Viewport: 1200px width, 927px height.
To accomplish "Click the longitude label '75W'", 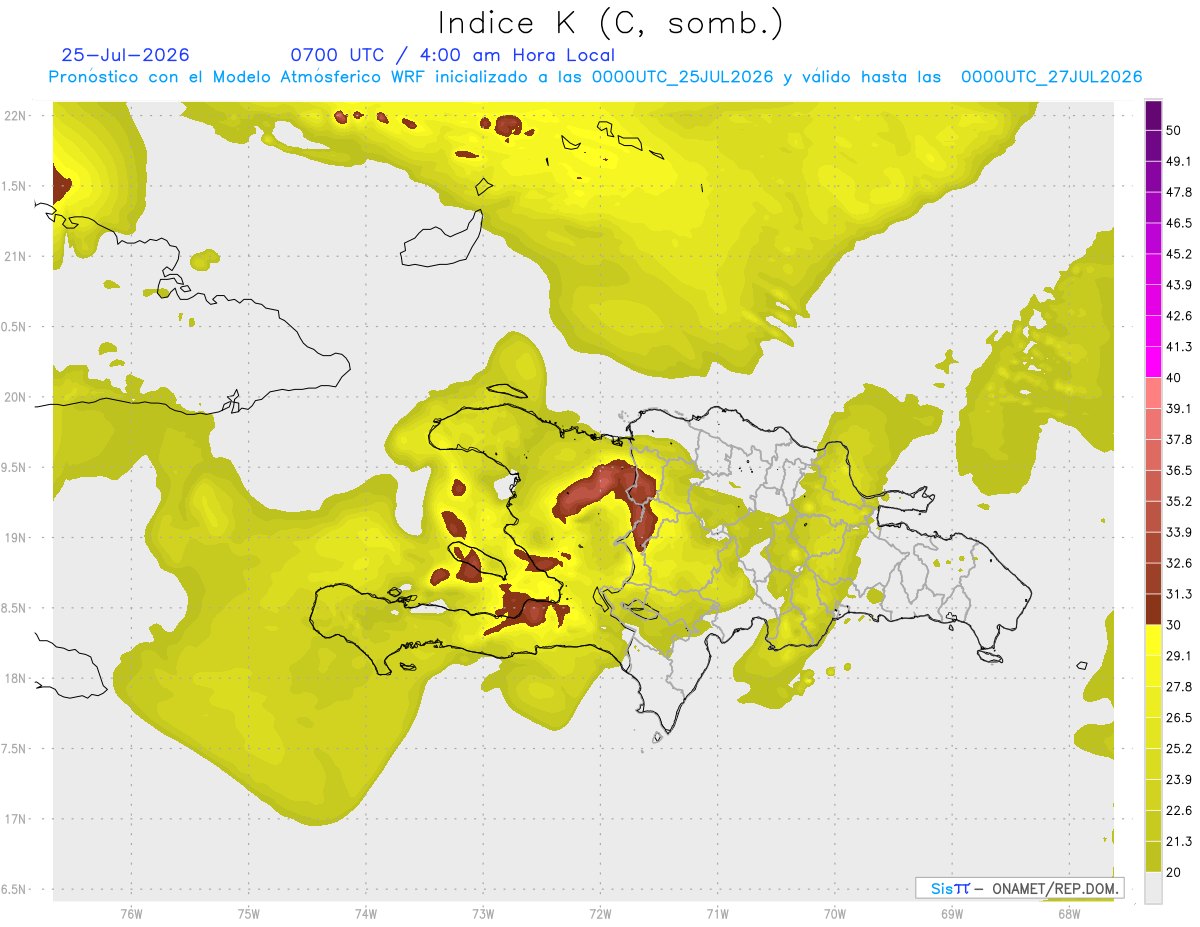I will 249,913.
